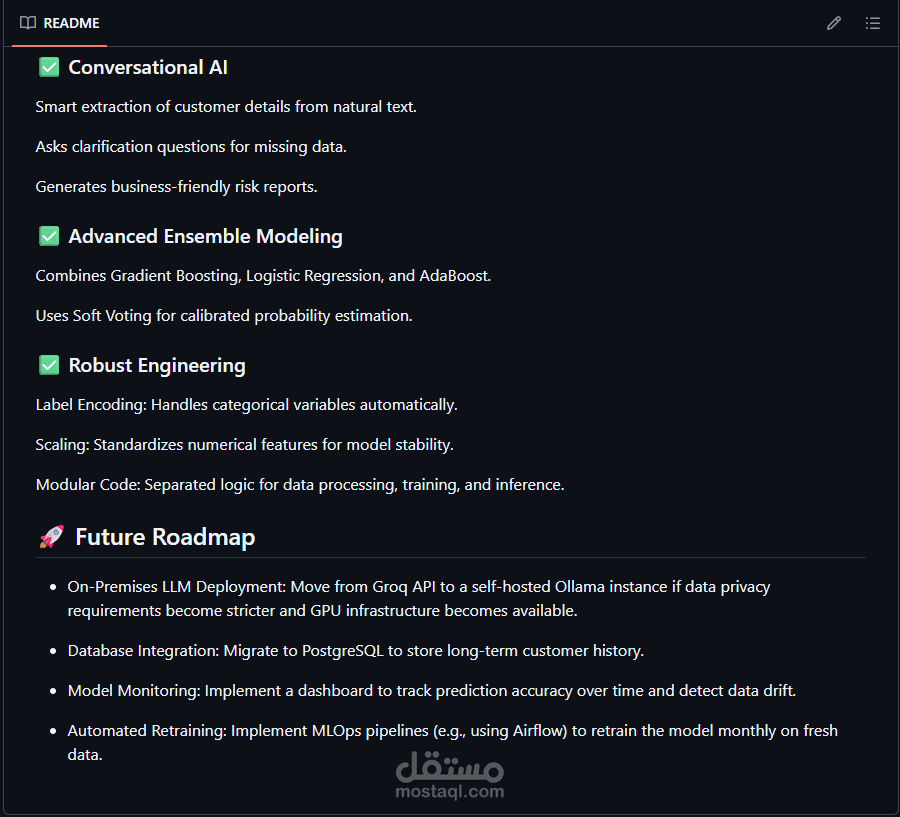The width and height of the screenshot is (900, 817).
Task: Click the book icon beside README
Action: [x=28, y=23]
